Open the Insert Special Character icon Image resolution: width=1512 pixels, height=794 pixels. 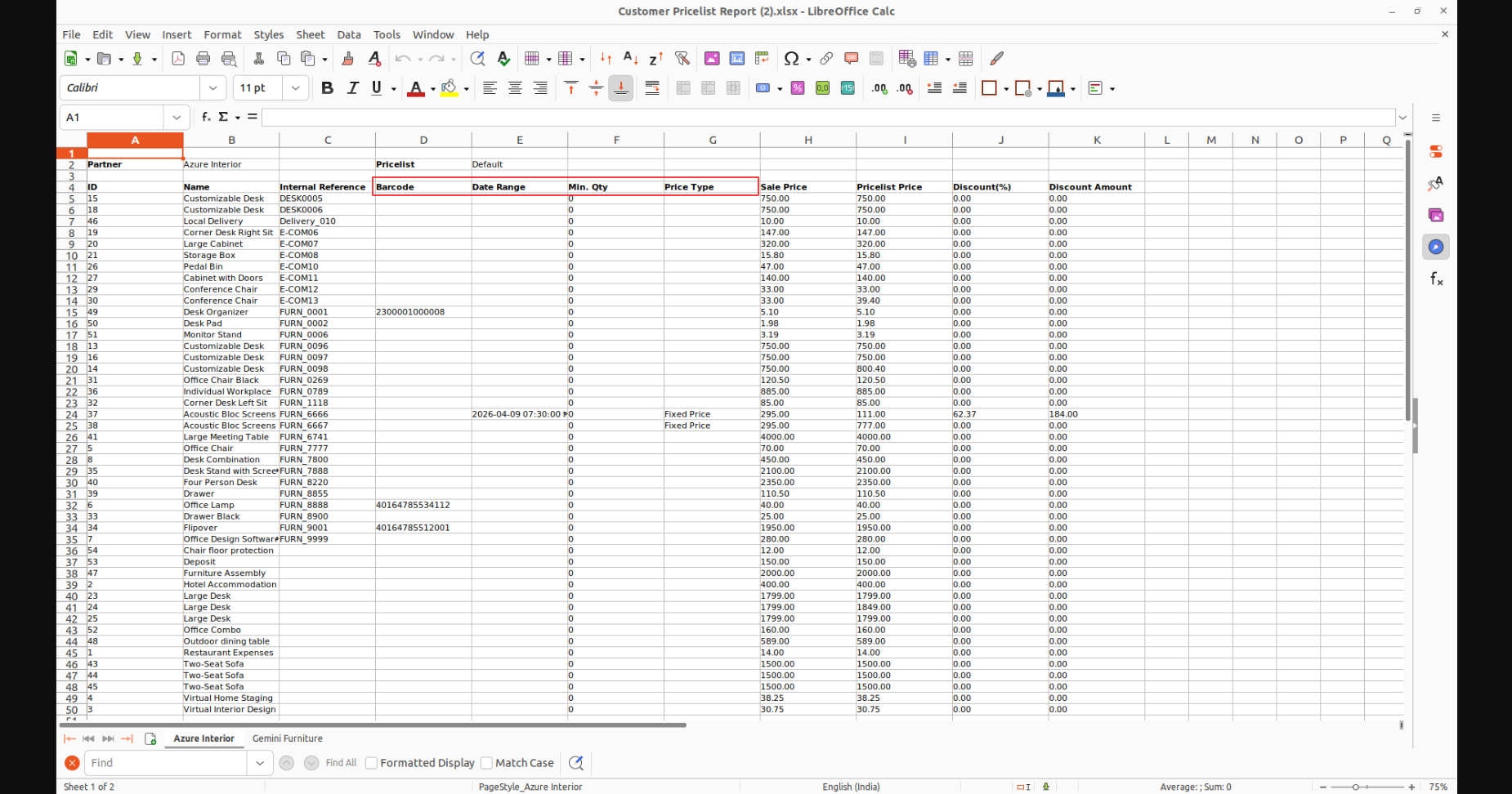(790, 59)
